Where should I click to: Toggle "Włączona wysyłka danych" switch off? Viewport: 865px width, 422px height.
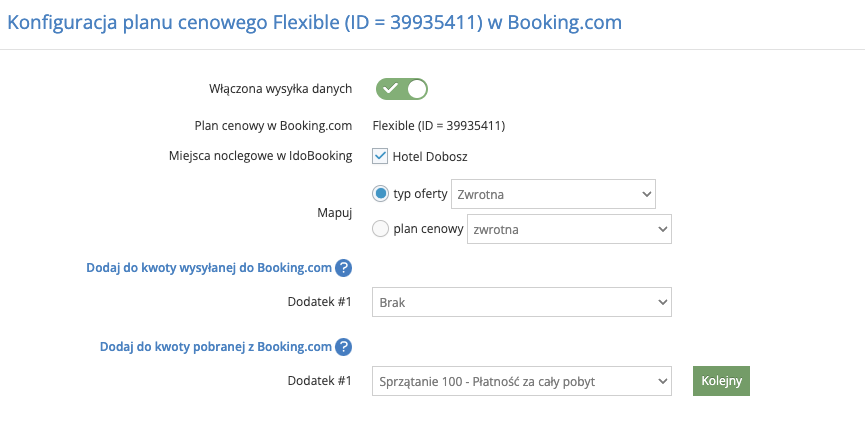click(402, 89)
